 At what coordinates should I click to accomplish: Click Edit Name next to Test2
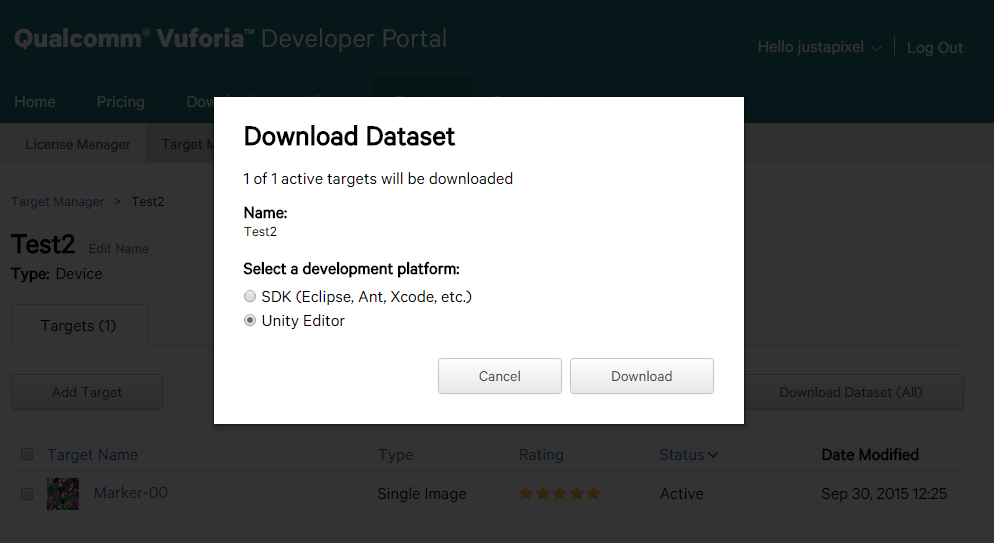pos(119,249)
